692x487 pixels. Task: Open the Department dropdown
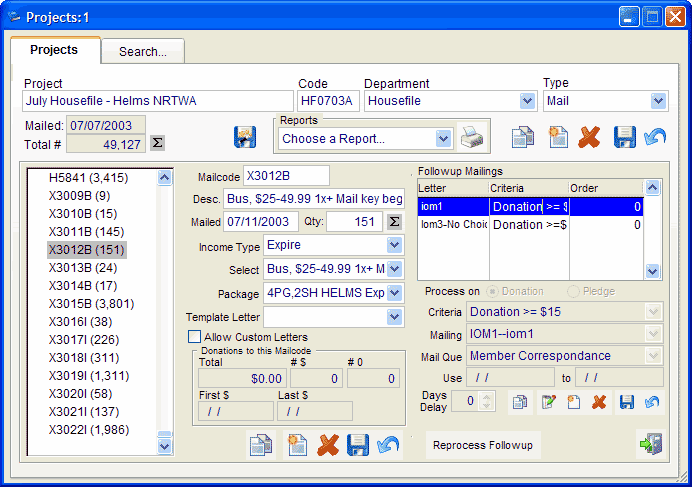[x=527, y=101]
